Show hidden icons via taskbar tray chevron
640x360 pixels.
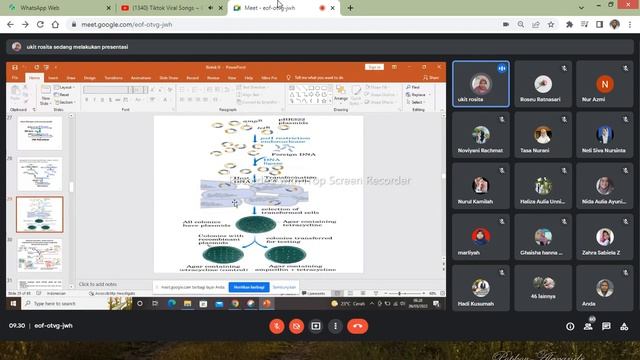(x=372, y=304)
